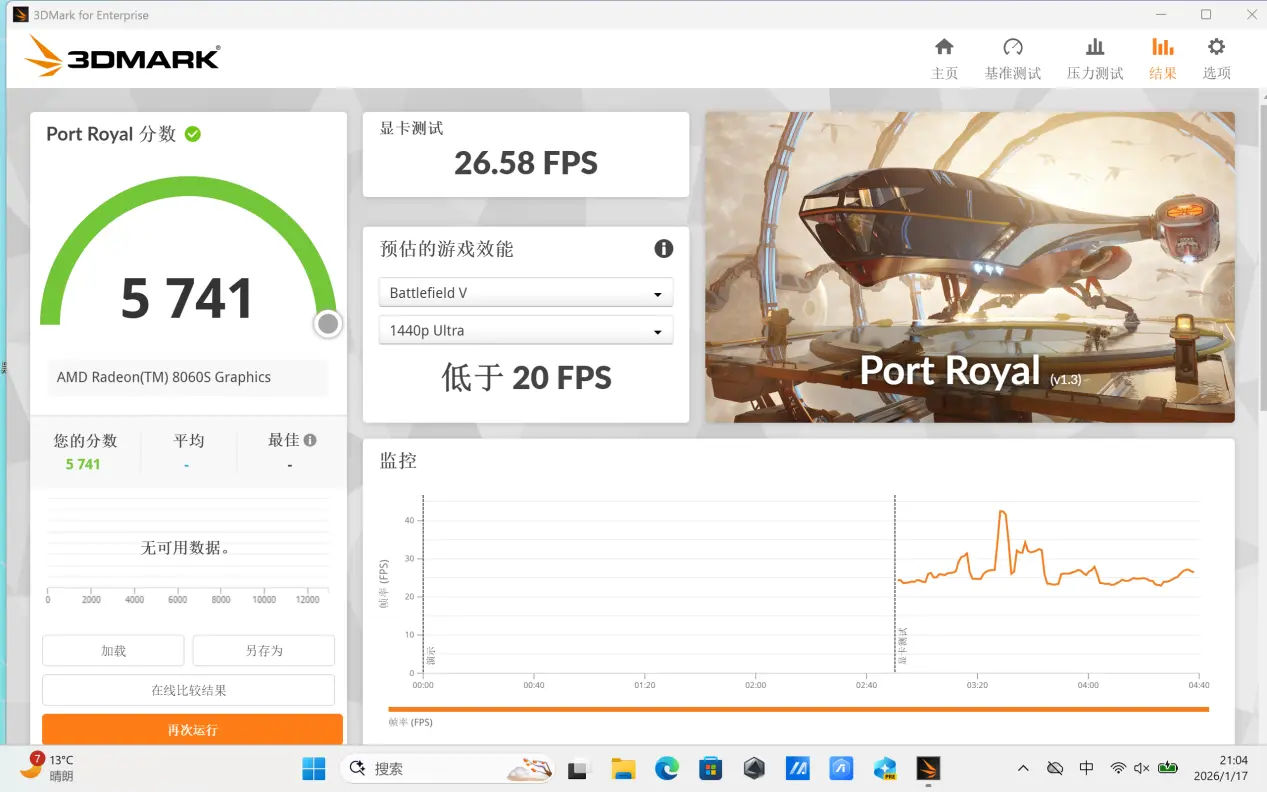Click the muted volume tray icon
The width and height of the screenshot is (1267, 792).
(x=1142, y=768)
